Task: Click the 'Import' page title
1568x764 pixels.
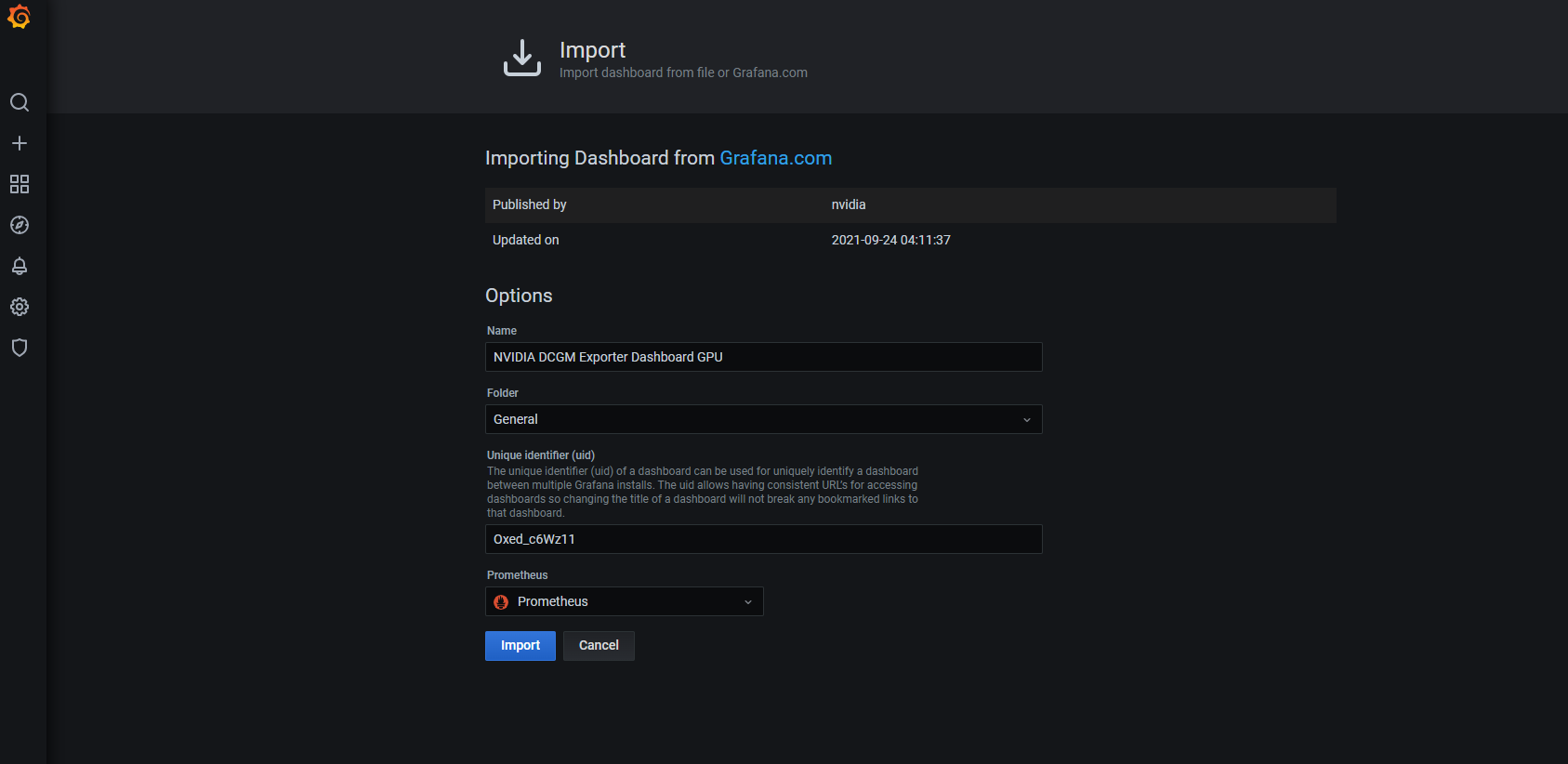Action: pyautogui.click(x=592, y=50)
